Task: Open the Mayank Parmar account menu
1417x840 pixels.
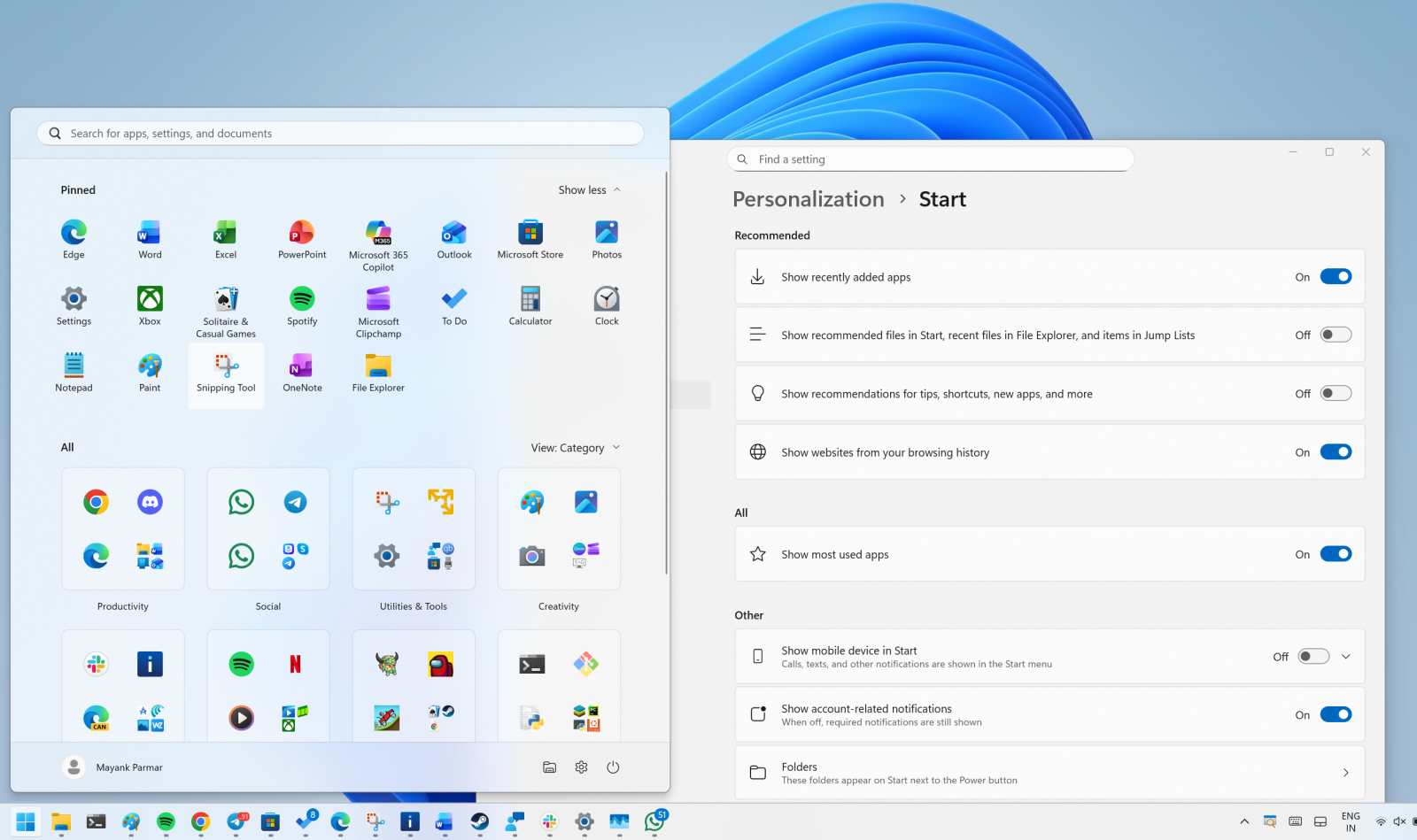Action: click(113, 767)
